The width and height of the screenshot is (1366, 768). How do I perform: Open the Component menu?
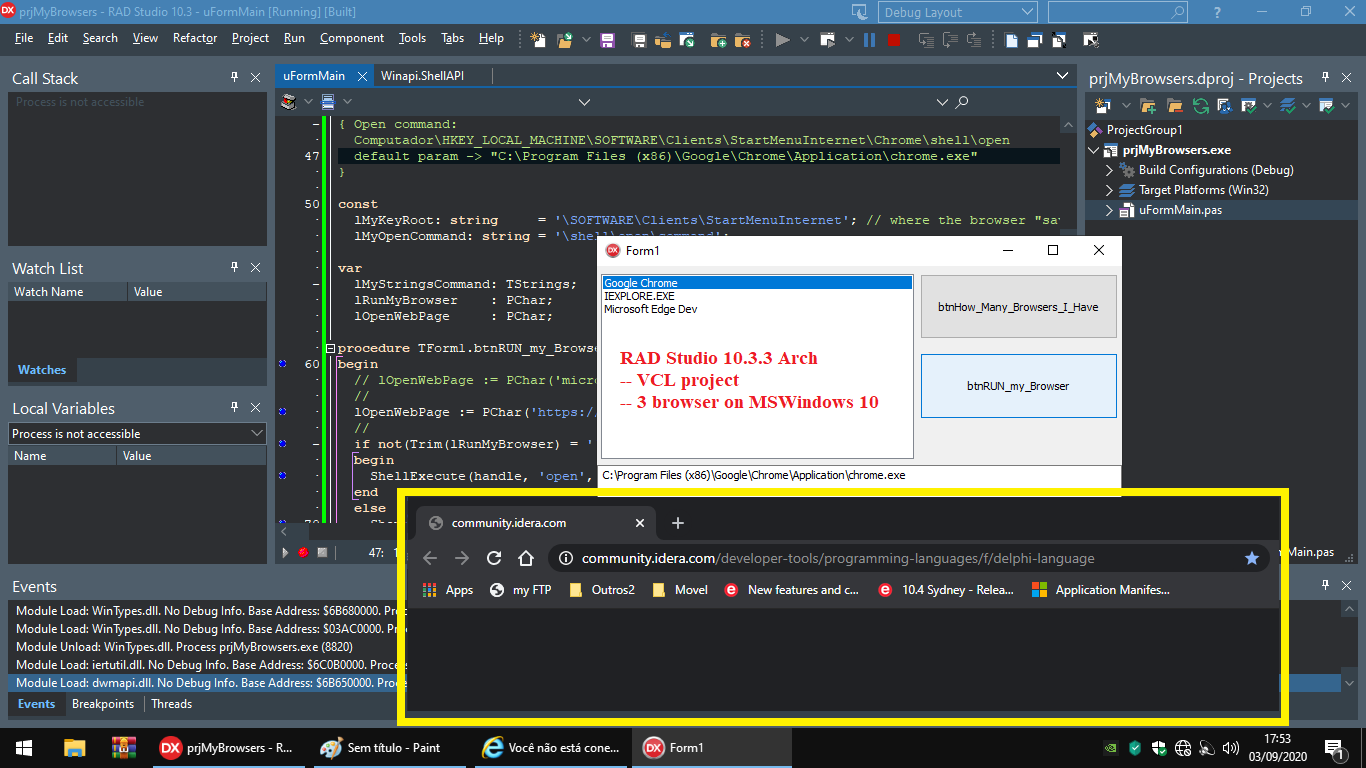point(352,38)
